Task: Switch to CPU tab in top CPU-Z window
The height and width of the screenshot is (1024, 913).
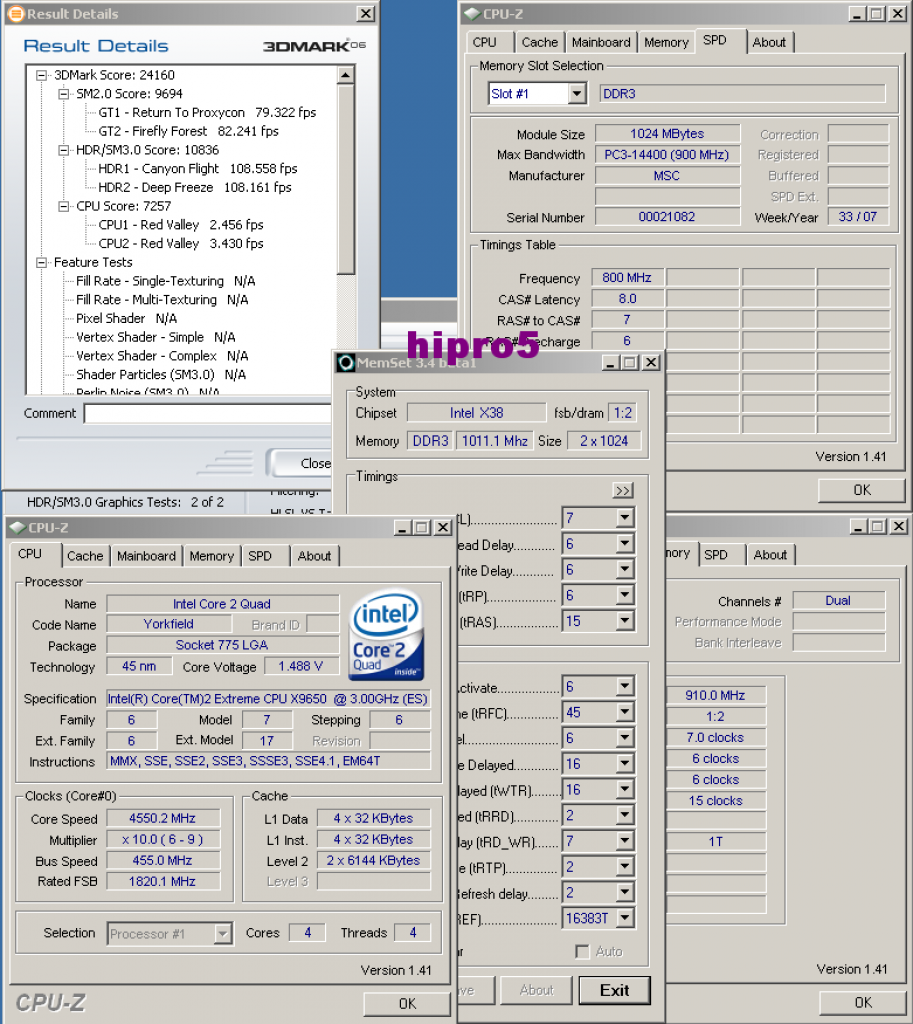Action: [x=484, y=42]
